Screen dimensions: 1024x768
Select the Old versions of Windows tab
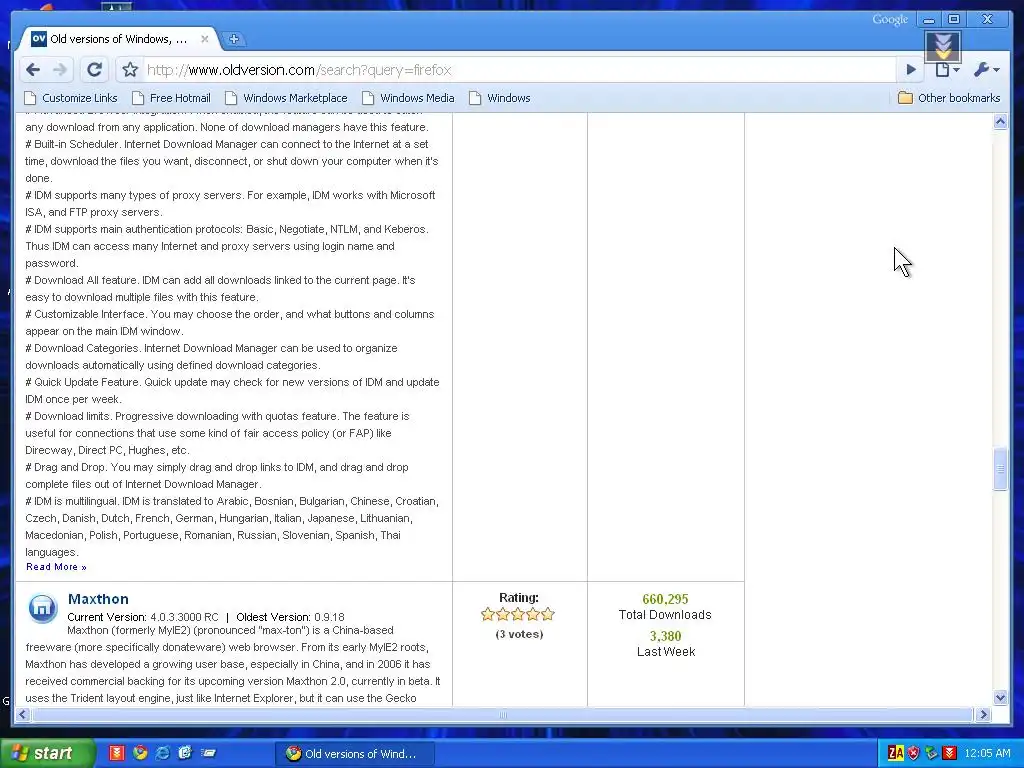(x=119, y=39)
